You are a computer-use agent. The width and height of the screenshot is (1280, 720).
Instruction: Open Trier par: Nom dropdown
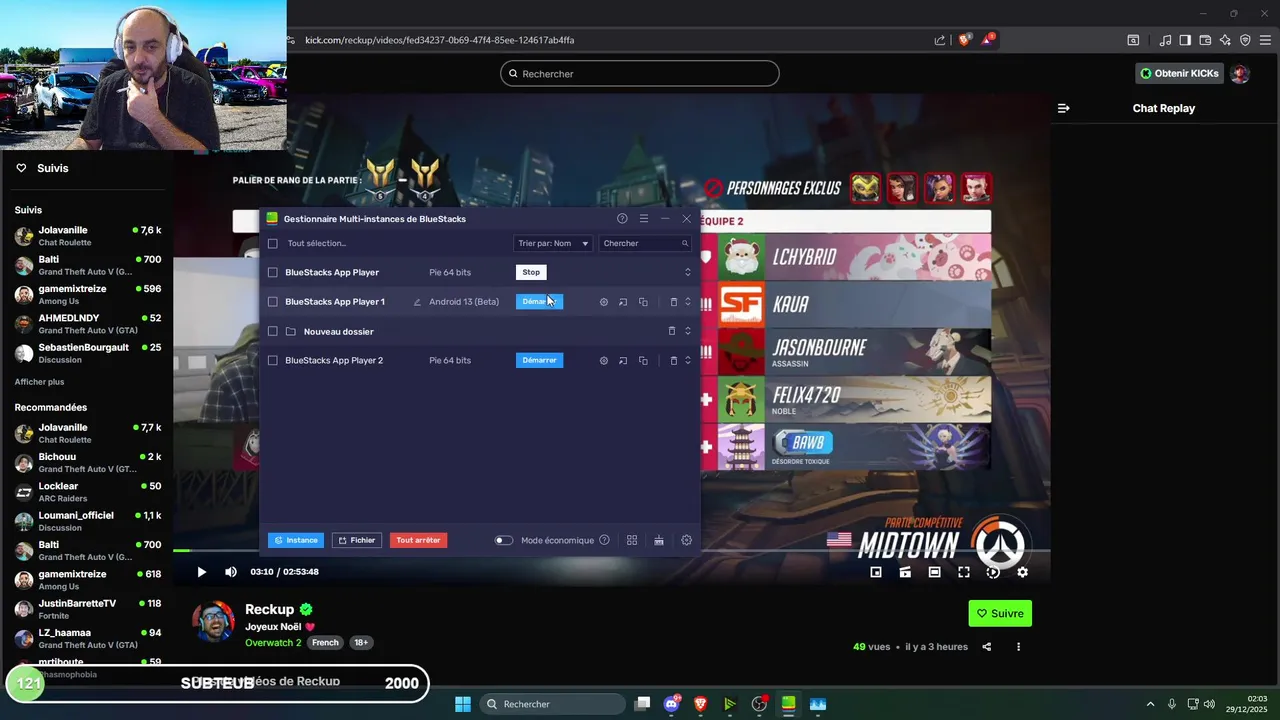tap(553, 243)
